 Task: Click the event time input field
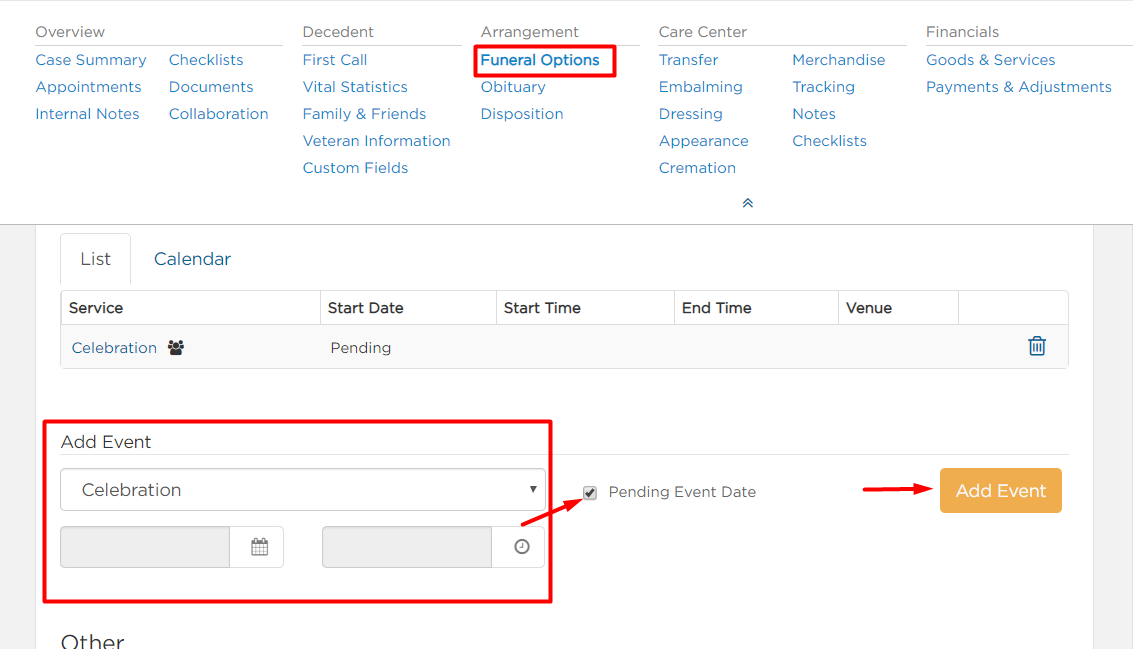(407, 547)
